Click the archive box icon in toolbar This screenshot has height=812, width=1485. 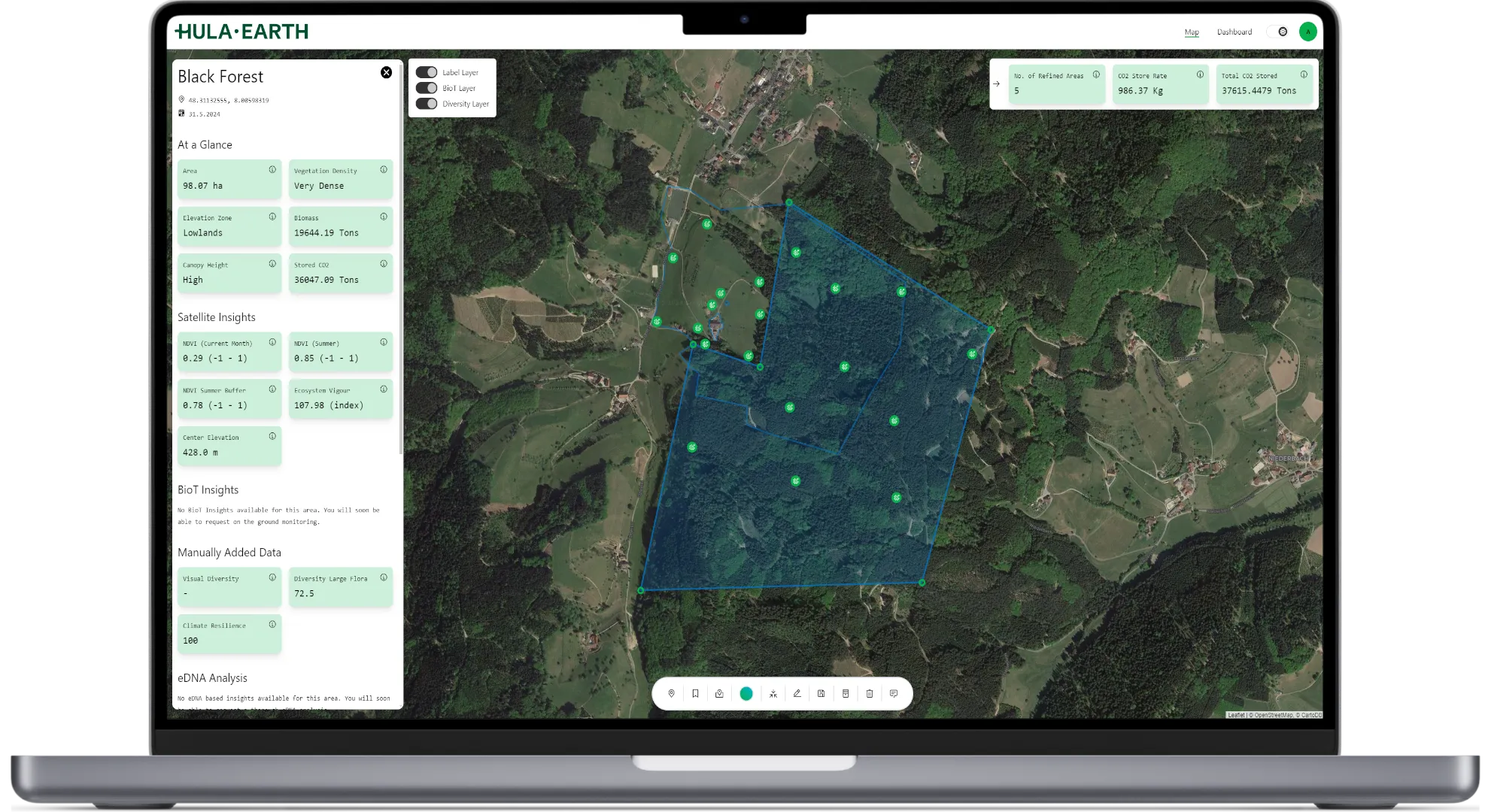click(x=845, y=694)
